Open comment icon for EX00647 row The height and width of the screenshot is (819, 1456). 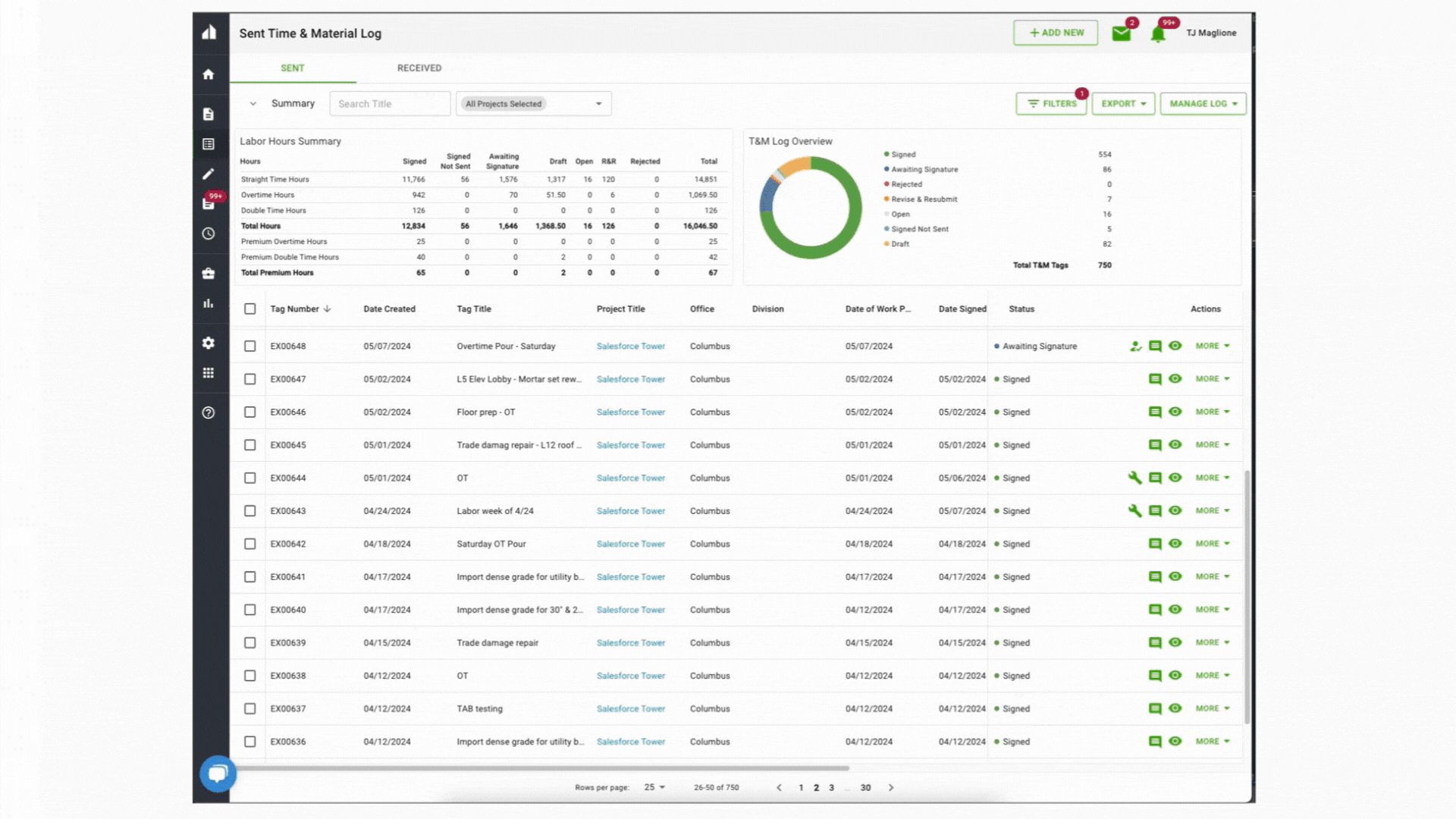(x=1155, y=379)
